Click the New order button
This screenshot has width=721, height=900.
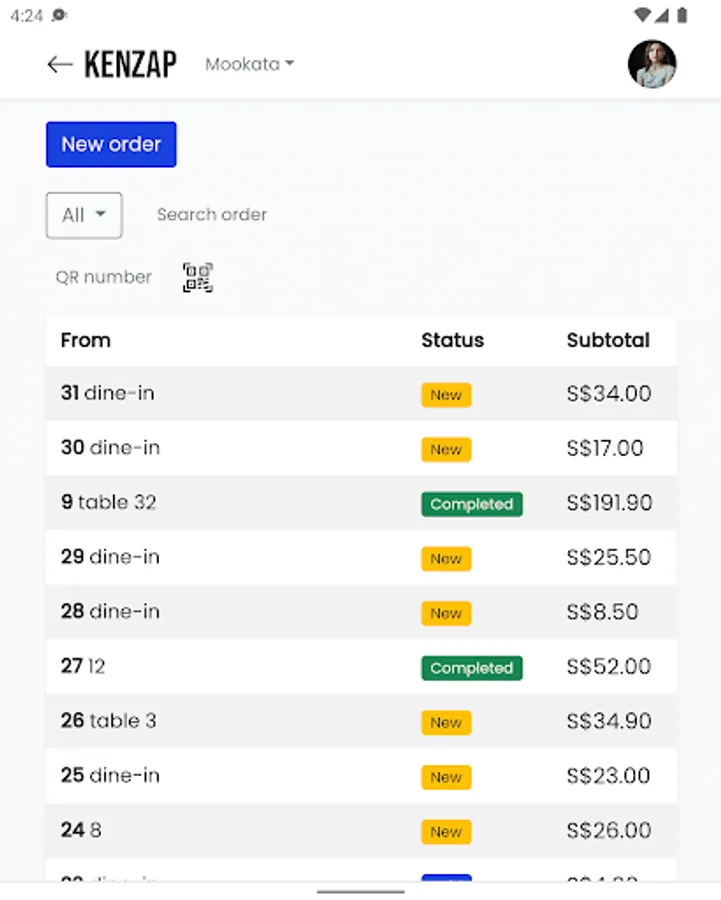[111, 144]
